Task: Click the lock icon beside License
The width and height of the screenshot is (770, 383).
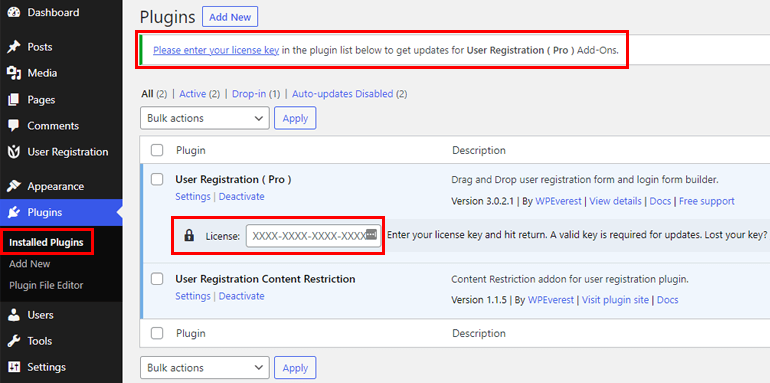Action: coord(189,236)
